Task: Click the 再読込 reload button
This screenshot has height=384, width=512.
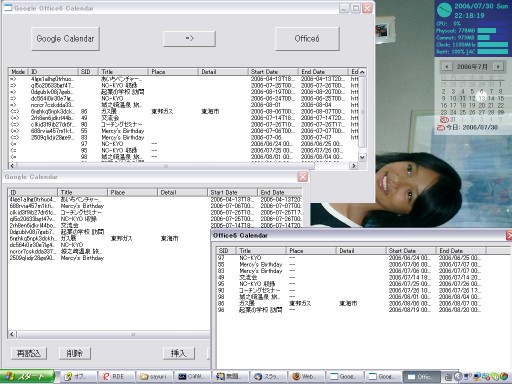Action: [x=29, y=353]
